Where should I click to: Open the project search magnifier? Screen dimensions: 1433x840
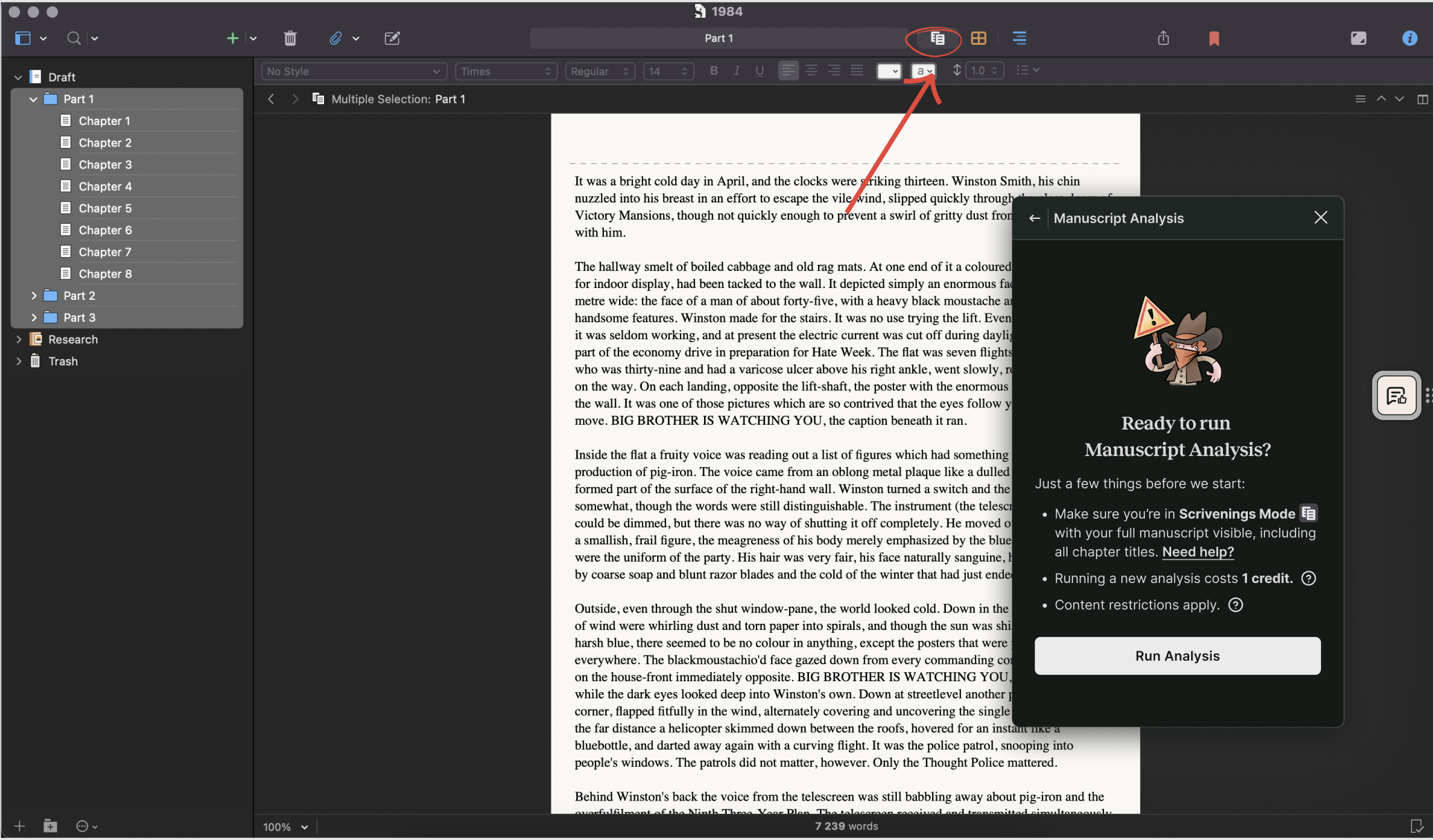tap(74, 39)
